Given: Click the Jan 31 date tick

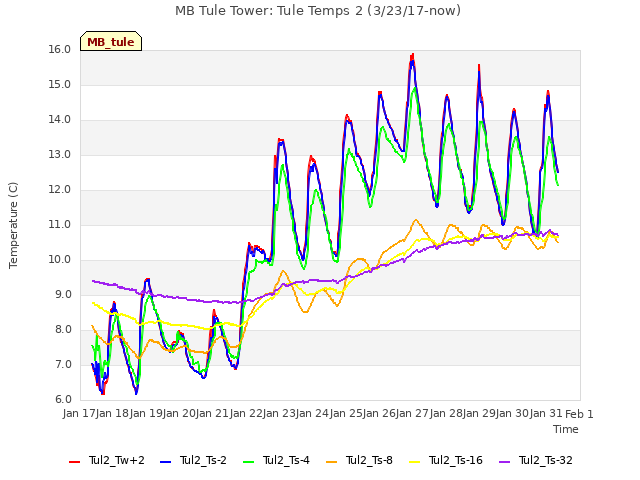Looking at the screenshot, I should [x=546, y=414].
